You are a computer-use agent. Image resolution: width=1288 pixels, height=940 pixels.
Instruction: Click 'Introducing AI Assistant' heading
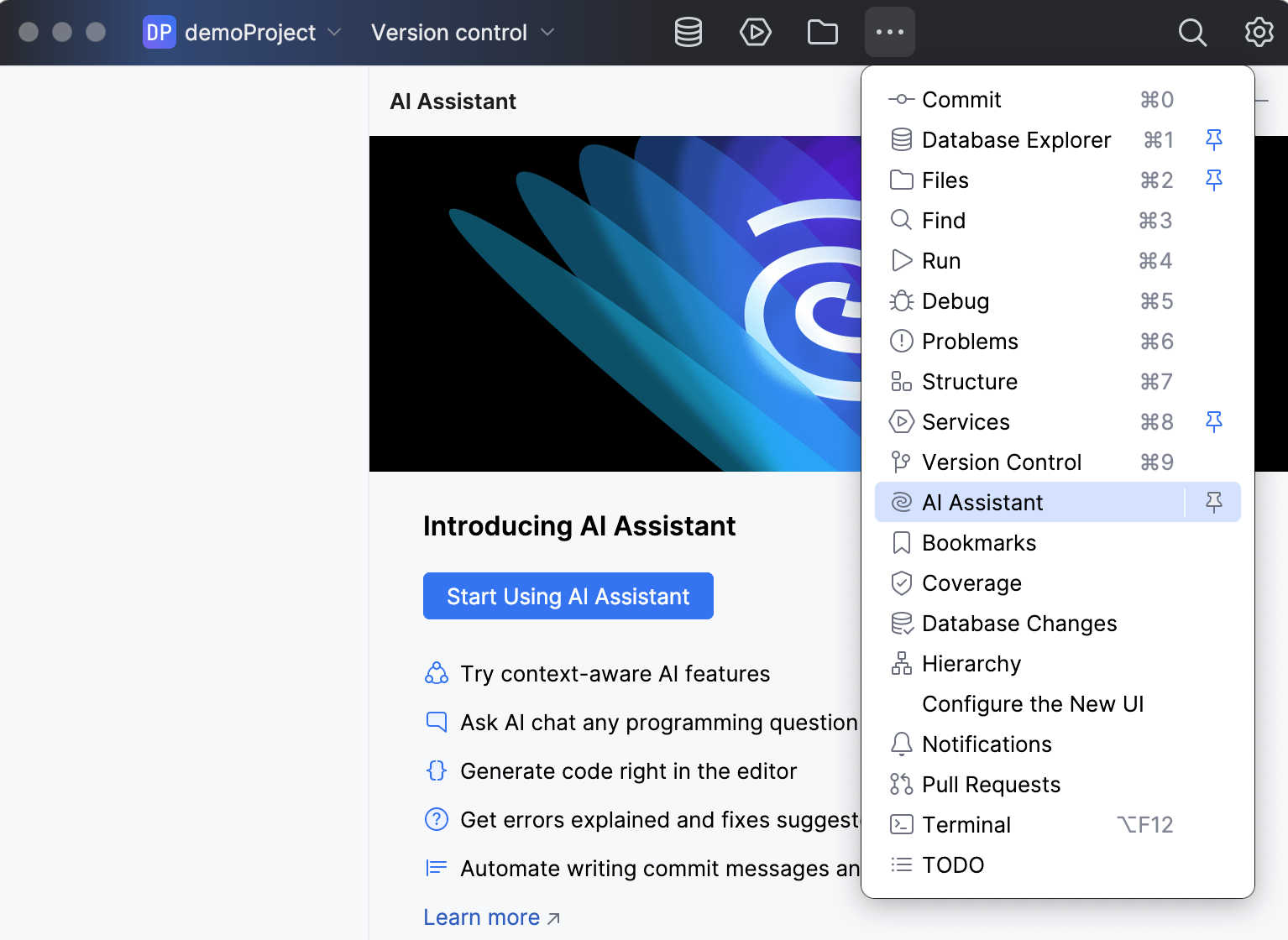(x=579, y=526)
